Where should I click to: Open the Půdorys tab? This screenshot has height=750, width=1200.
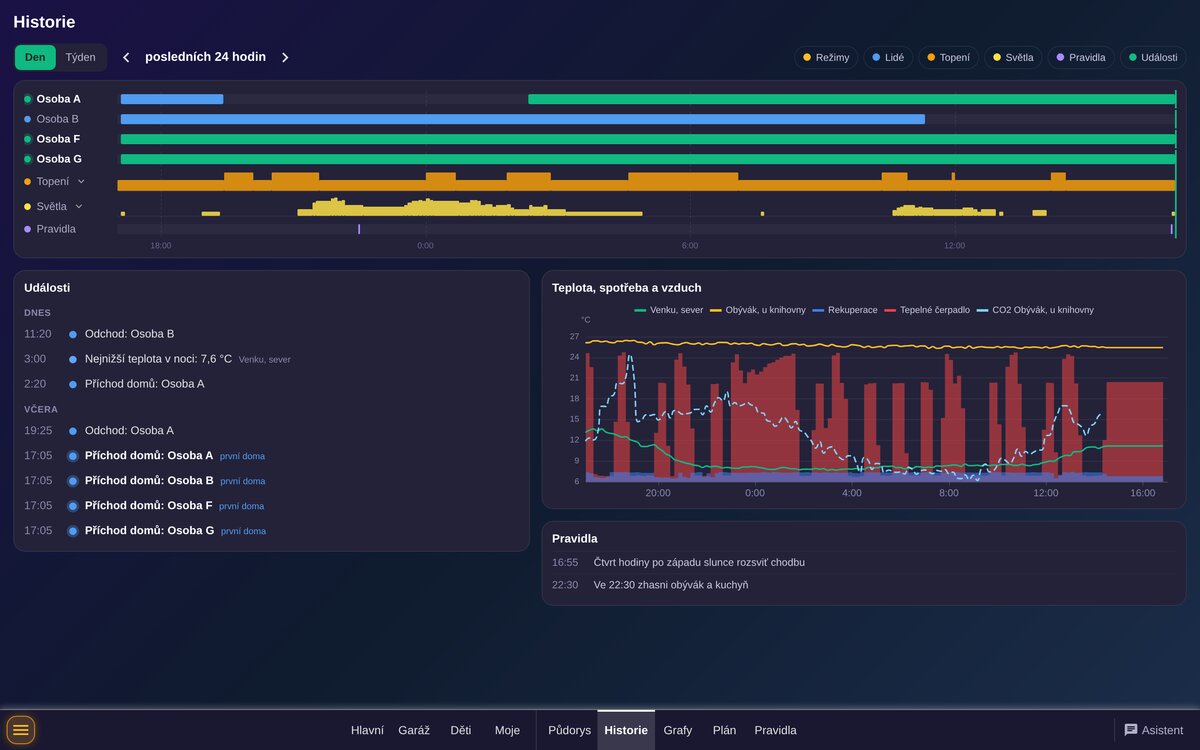coord(570,730)
